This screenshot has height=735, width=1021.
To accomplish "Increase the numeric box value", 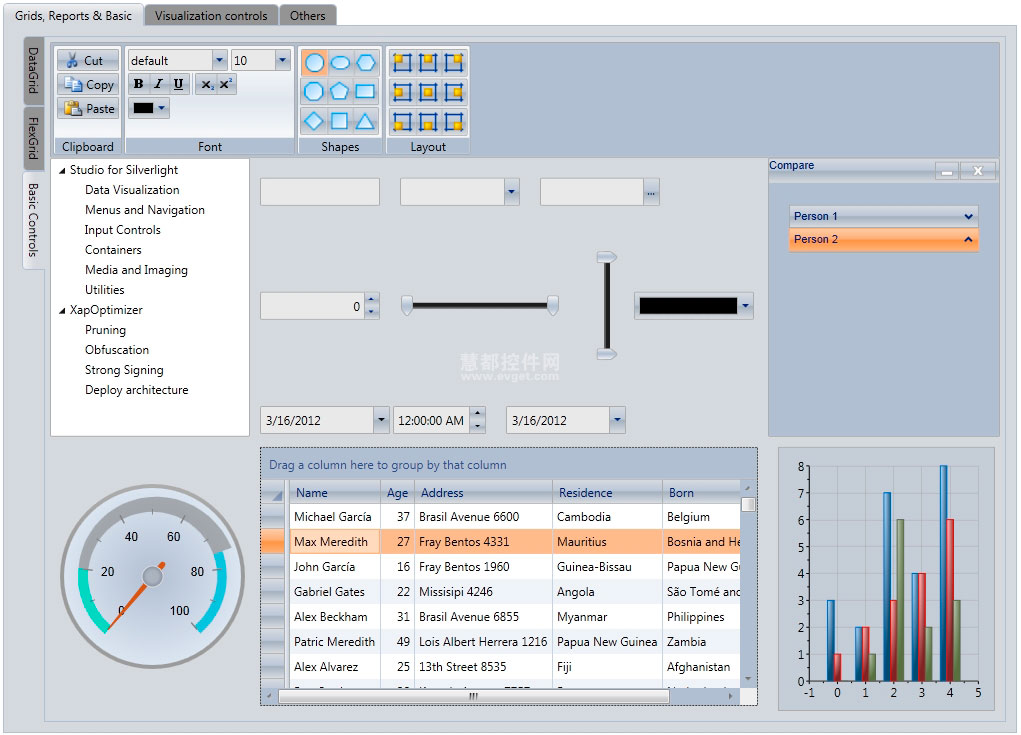I will [371, 299].
